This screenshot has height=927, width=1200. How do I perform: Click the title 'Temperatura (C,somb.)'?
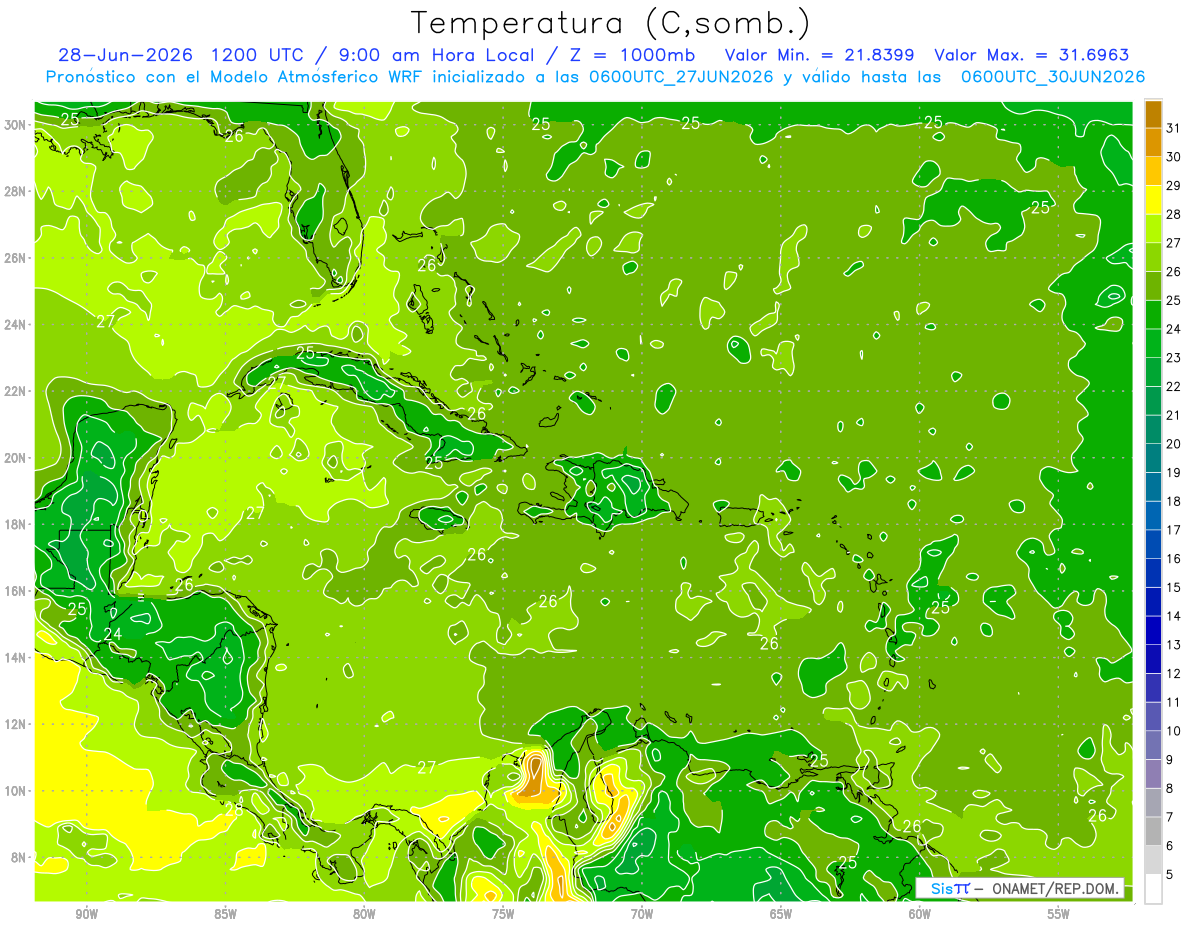[x=610, y=23]
